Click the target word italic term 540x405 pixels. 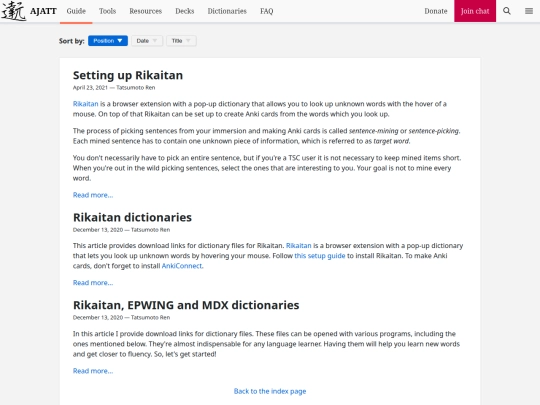[391, 141]
